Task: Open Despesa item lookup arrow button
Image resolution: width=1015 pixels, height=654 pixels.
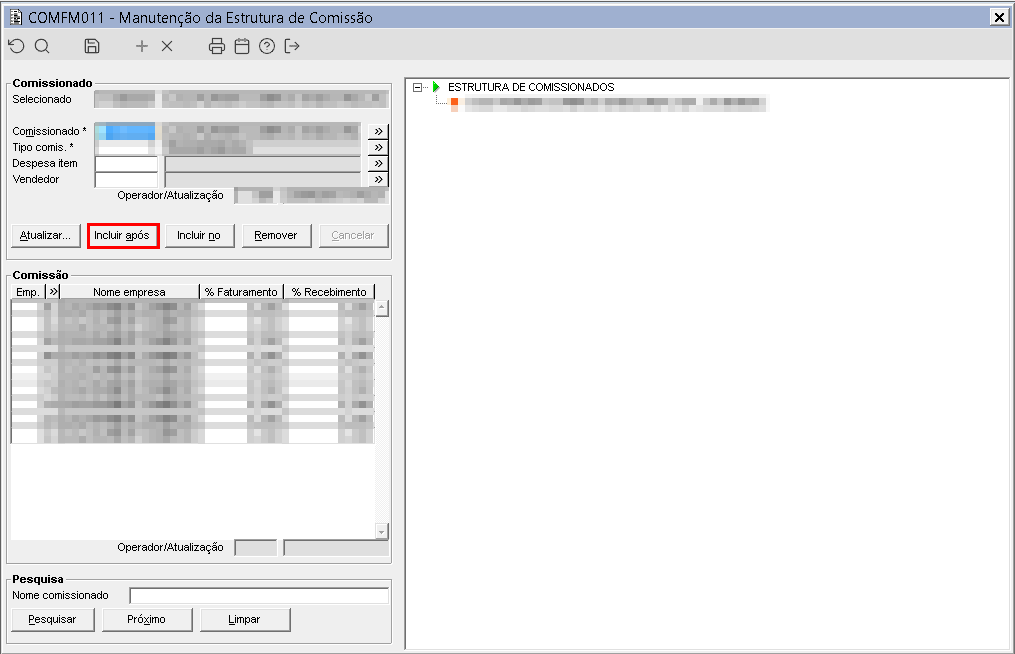Action: 378,163
